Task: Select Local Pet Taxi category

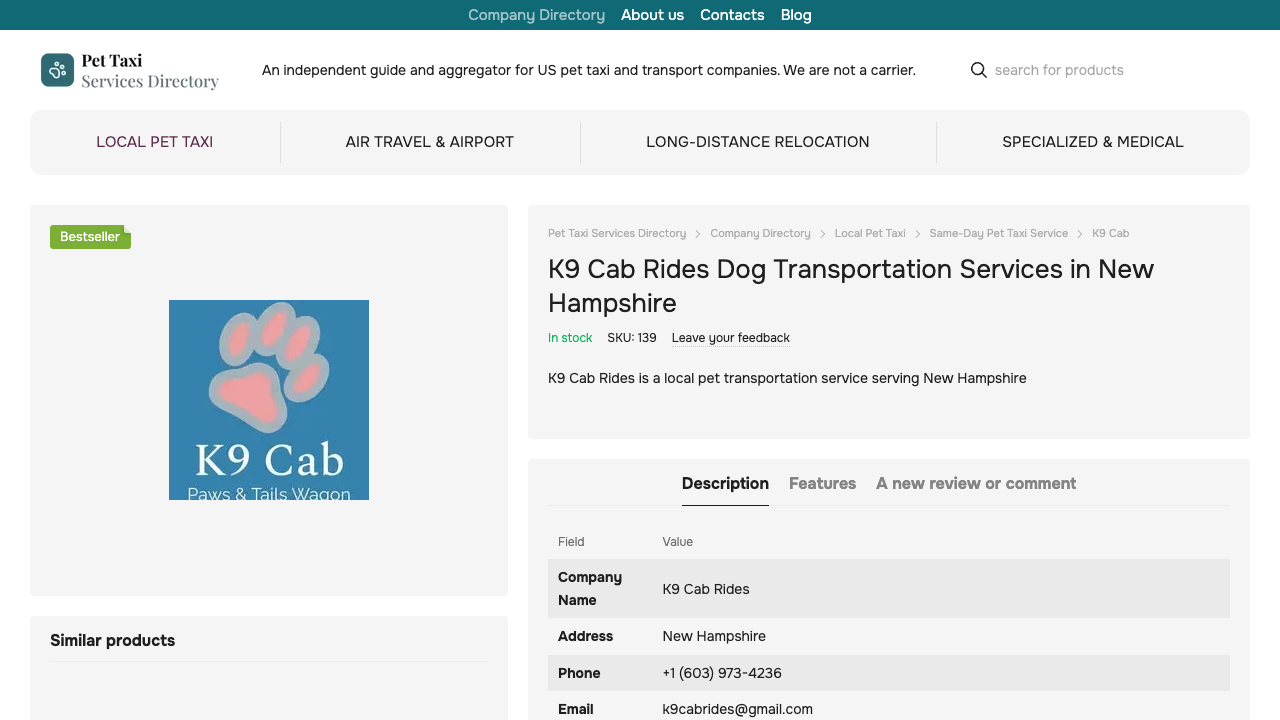Action: pos(155,142)
